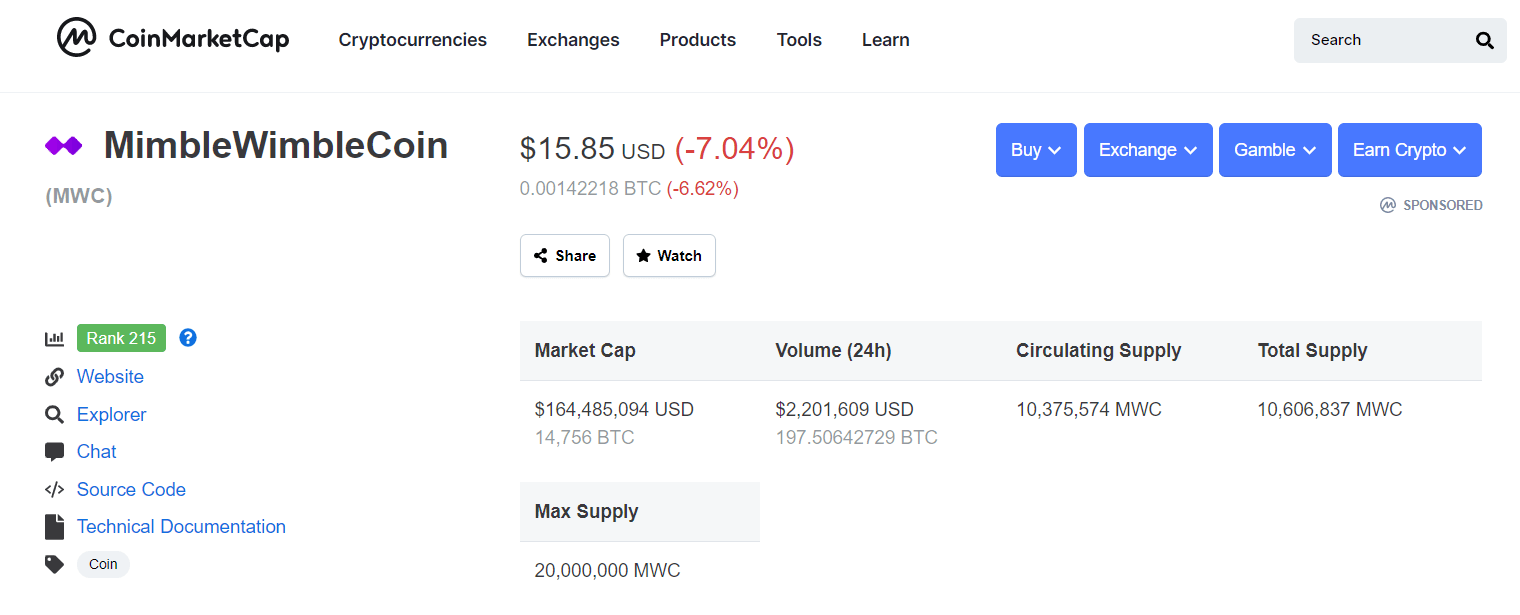This screenshot has height=615, width=1520.
Task: Click the Explorer magnifying glass icon
Action: [55, 414]
